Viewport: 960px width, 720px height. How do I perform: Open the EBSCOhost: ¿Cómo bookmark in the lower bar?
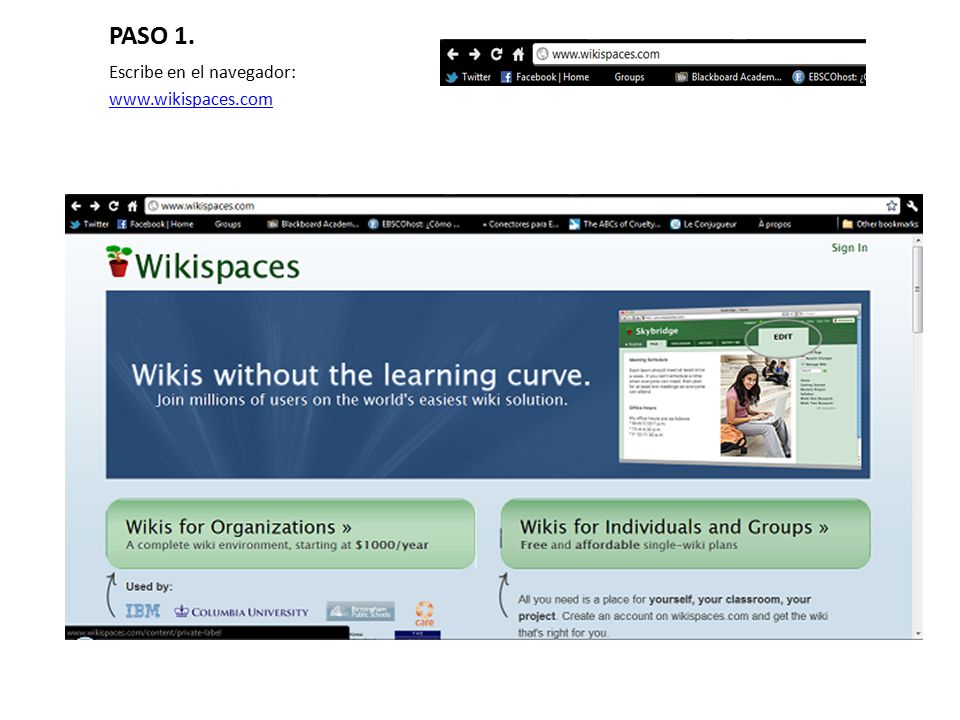click(x=413, y=224)
